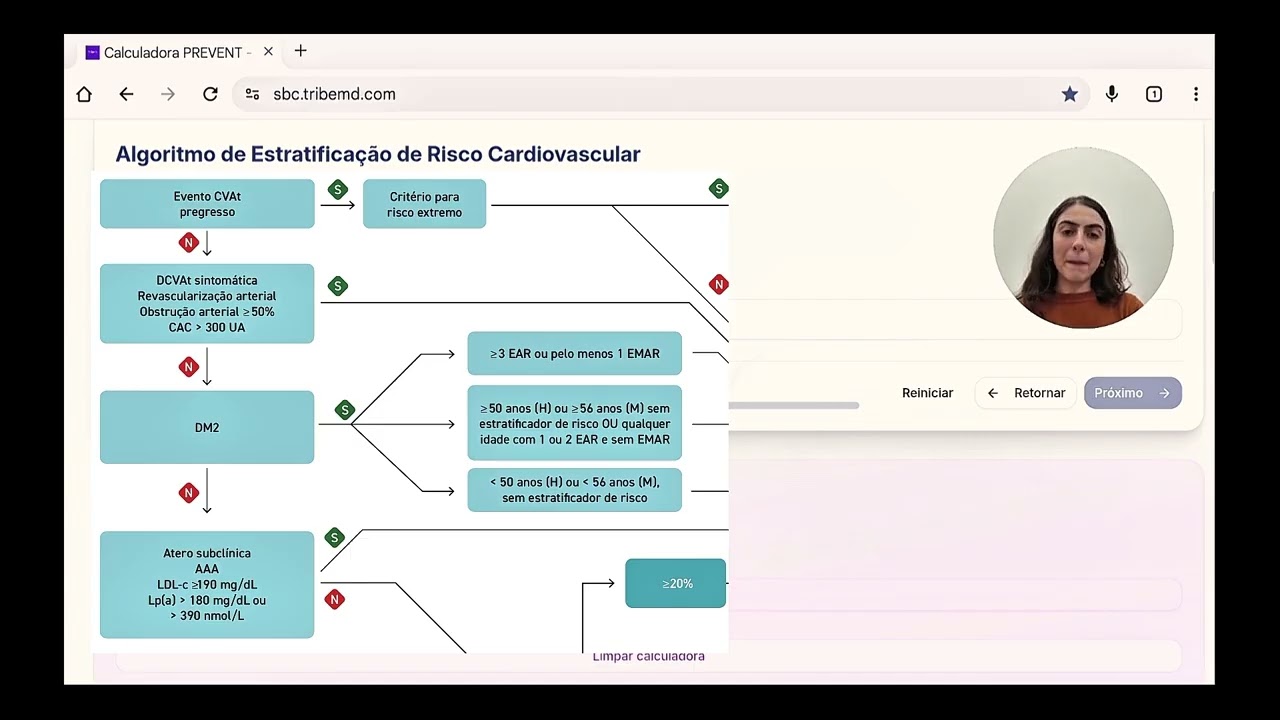
Task: Go back with the browser back arrow
Action: (x=126, y=94)
